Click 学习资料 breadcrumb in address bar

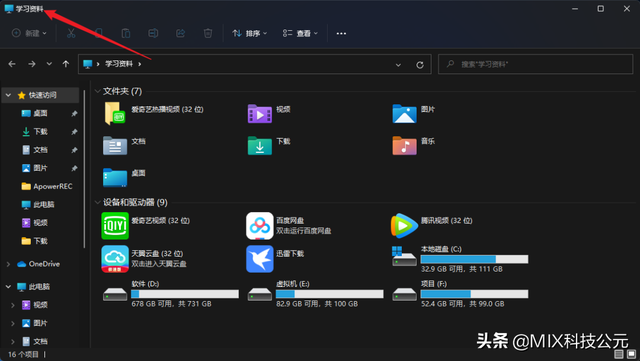click(119, 64)
